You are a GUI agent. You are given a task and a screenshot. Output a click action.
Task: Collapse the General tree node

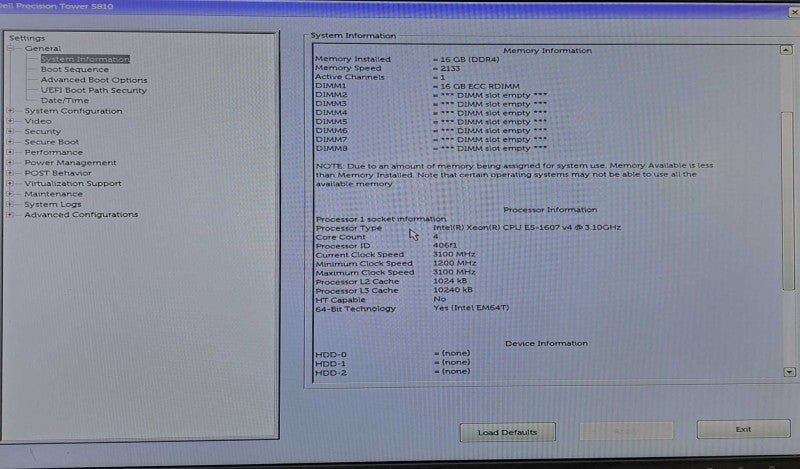click(11, 48)
